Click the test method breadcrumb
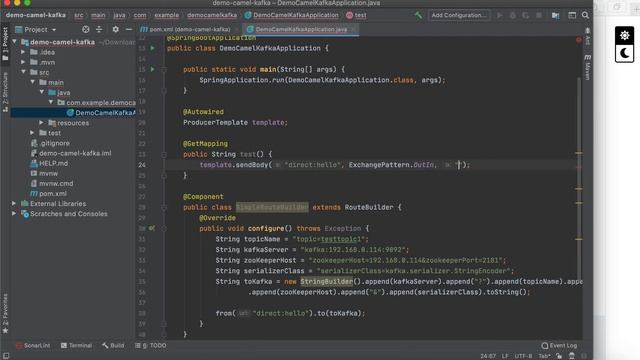This screenshot has height=360, width=640. [356, 15]
